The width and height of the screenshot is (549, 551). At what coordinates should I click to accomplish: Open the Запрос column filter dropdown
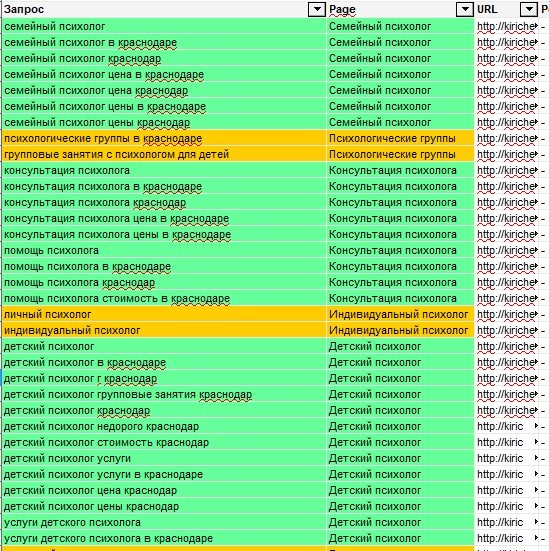pos(316,9)
